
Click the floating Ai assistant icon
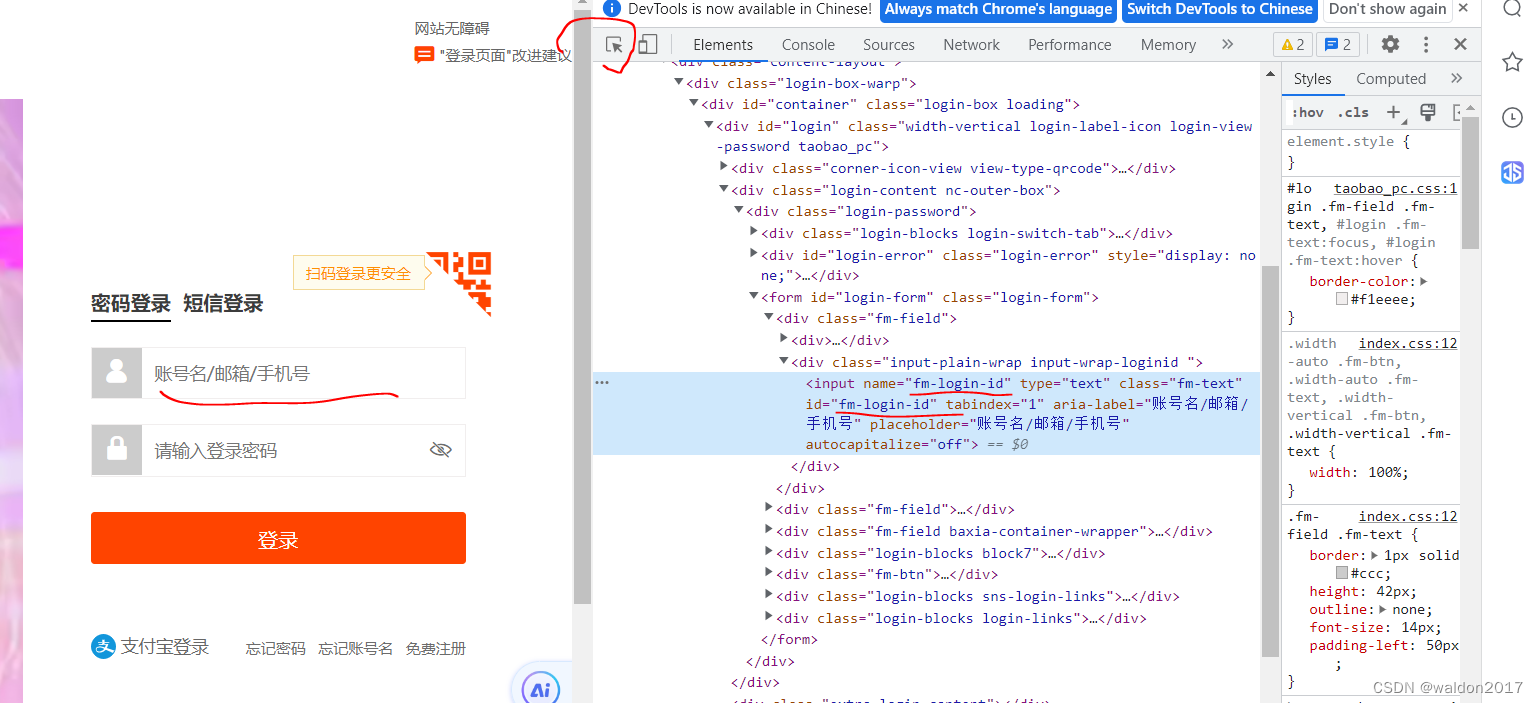[x=541, y=689]
